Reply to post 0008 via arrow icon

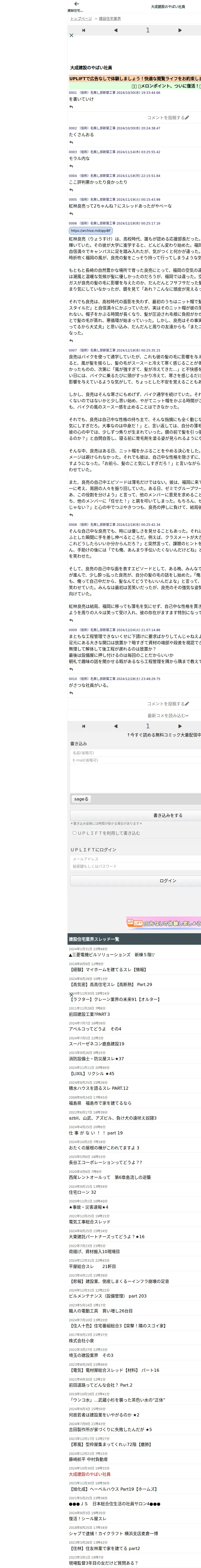[x=71, y=620]
